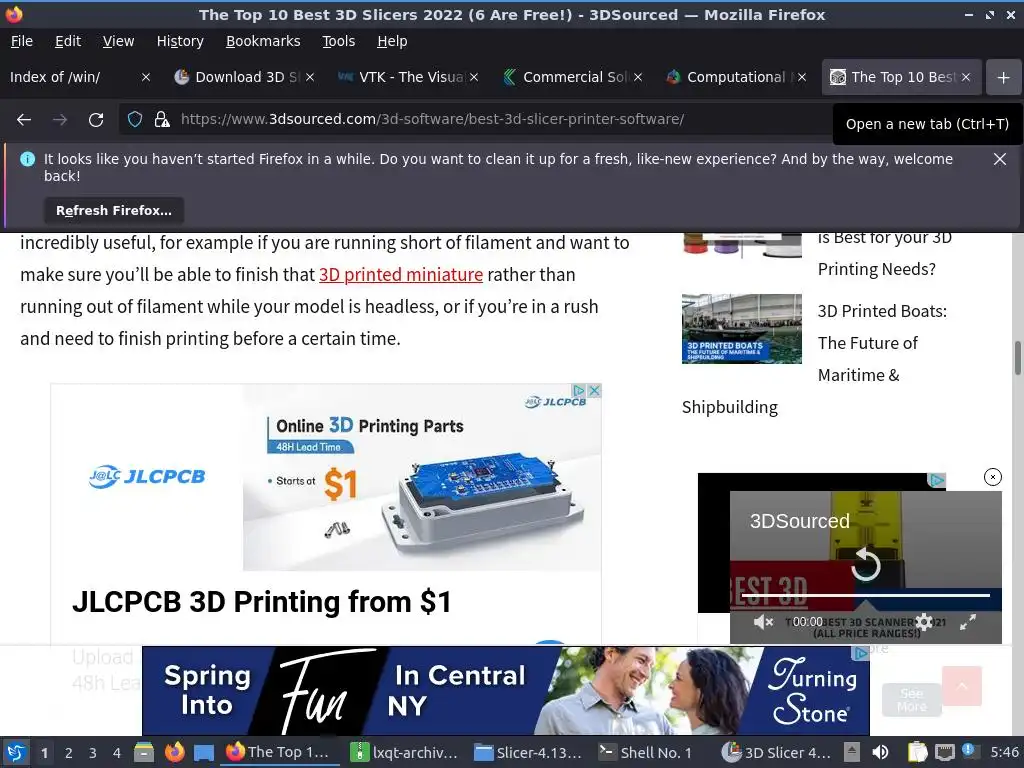Click JLCPCB 3D Printing from $1 headline
Viewport: 1024px width, 768px height.
click(261, 601)
